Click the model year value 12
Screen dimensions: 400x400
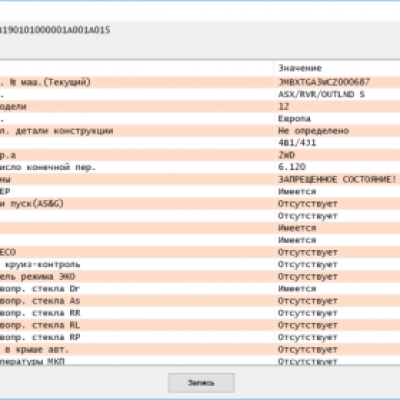(x=284, y=106)
